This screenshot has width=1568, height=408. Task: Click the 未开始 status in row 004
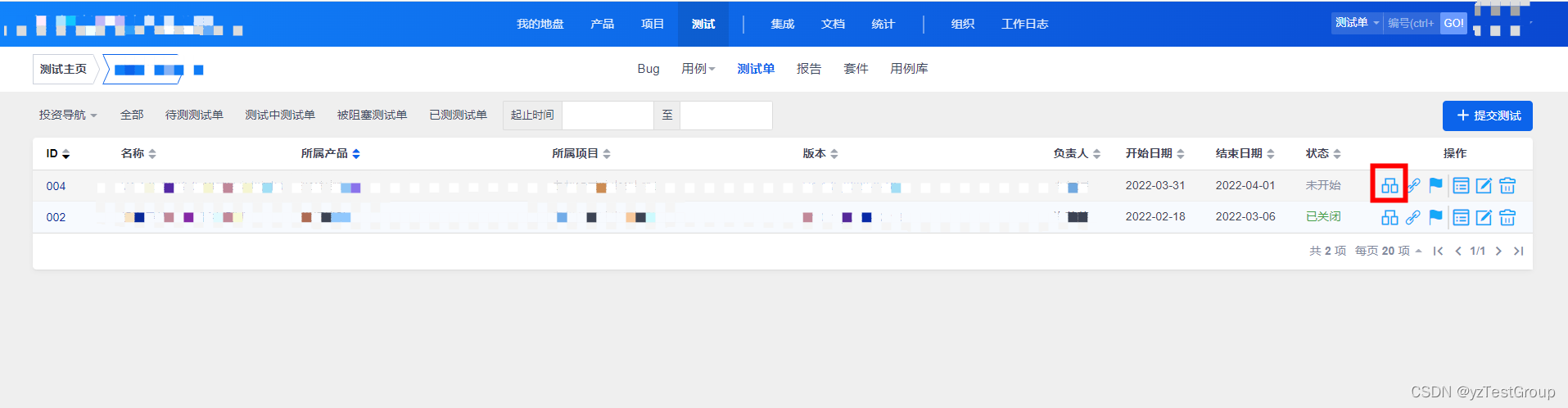[x=1323, y=185]
